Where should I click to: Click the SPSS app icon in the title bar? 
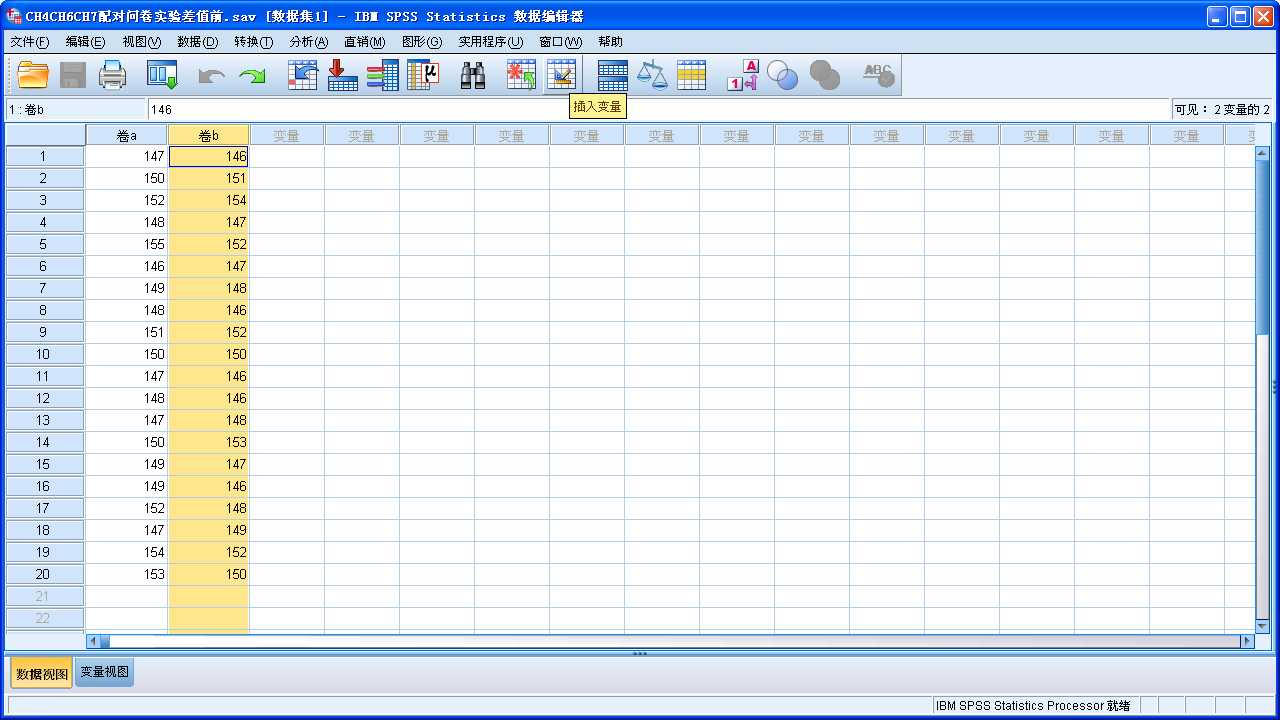point(15,16)
